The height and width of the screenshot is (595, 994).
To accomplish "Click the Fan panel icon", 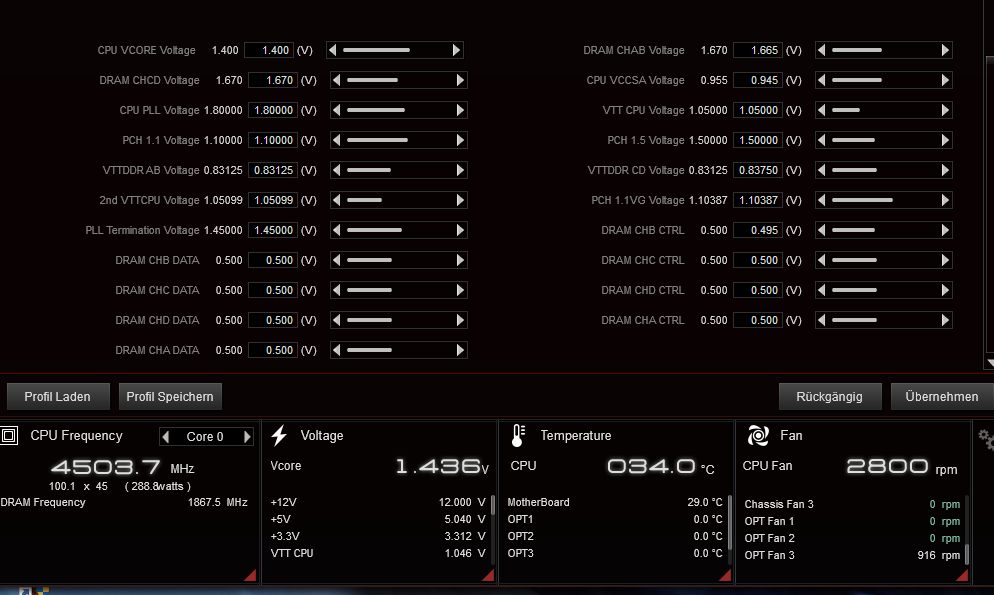I will click(758, 435).
